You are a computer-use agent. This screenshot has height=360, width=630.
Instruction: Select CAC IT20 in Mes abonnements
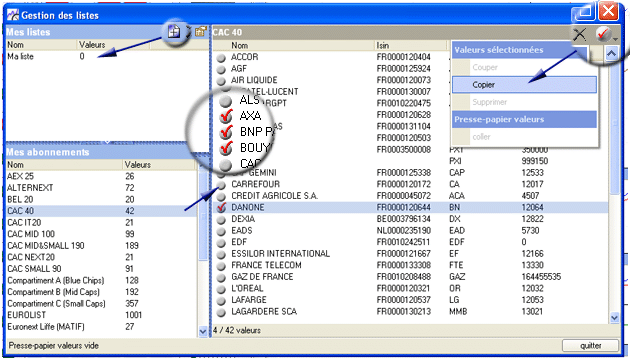[x=101, y=223]
